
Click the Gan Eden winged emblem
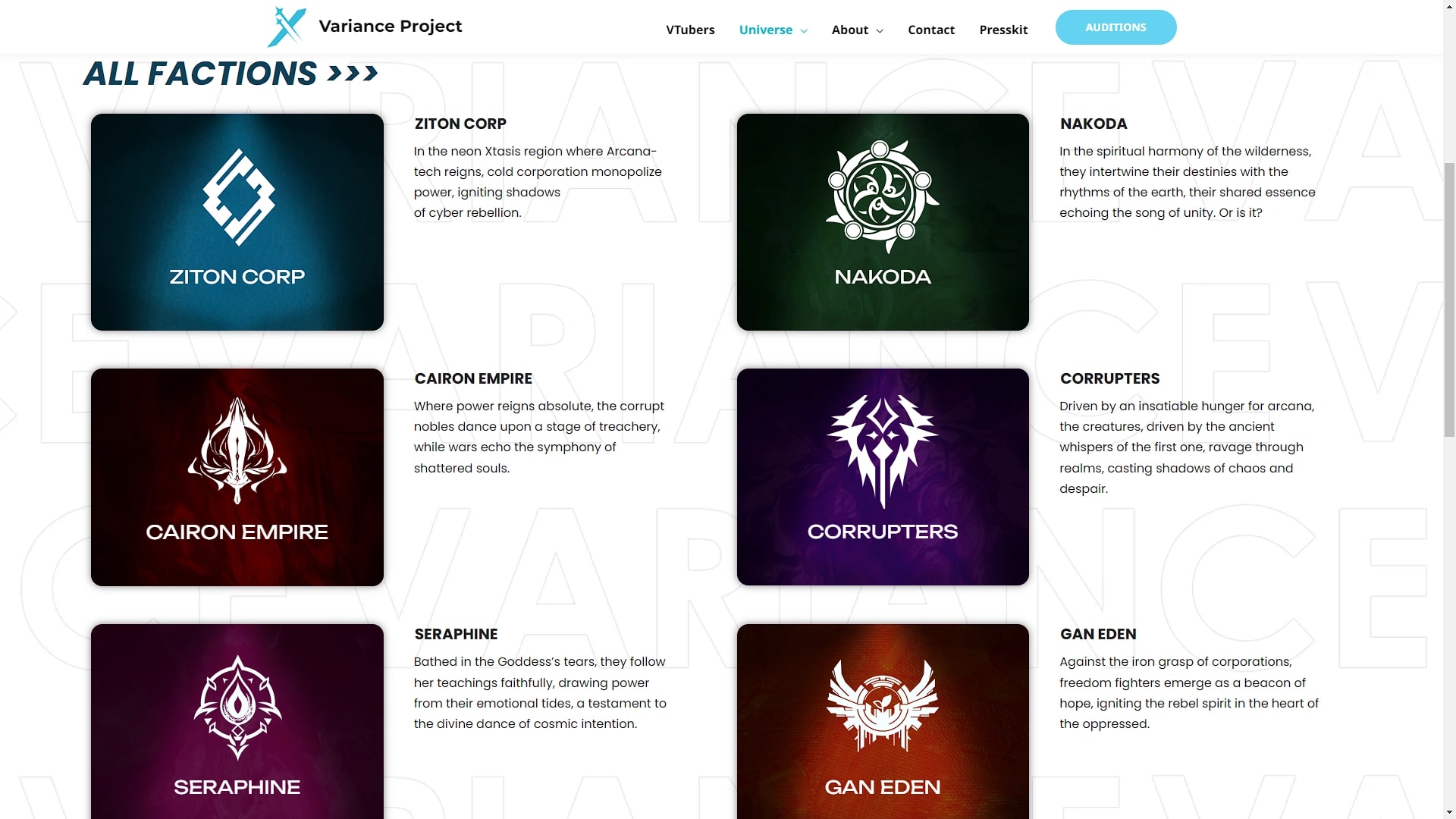tap(882, 706)
